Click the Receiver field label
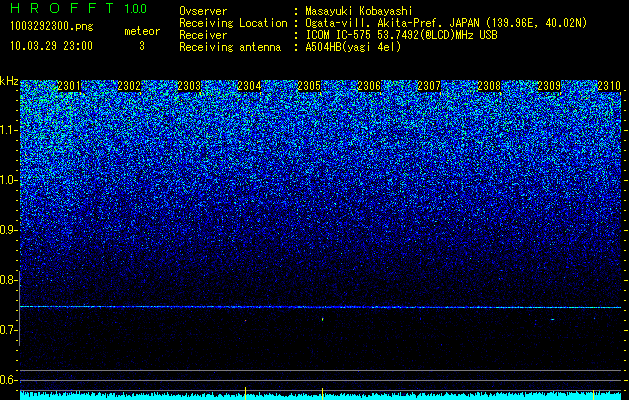The height and width of the screenshot is (400, 629). (x=203, y=35)
